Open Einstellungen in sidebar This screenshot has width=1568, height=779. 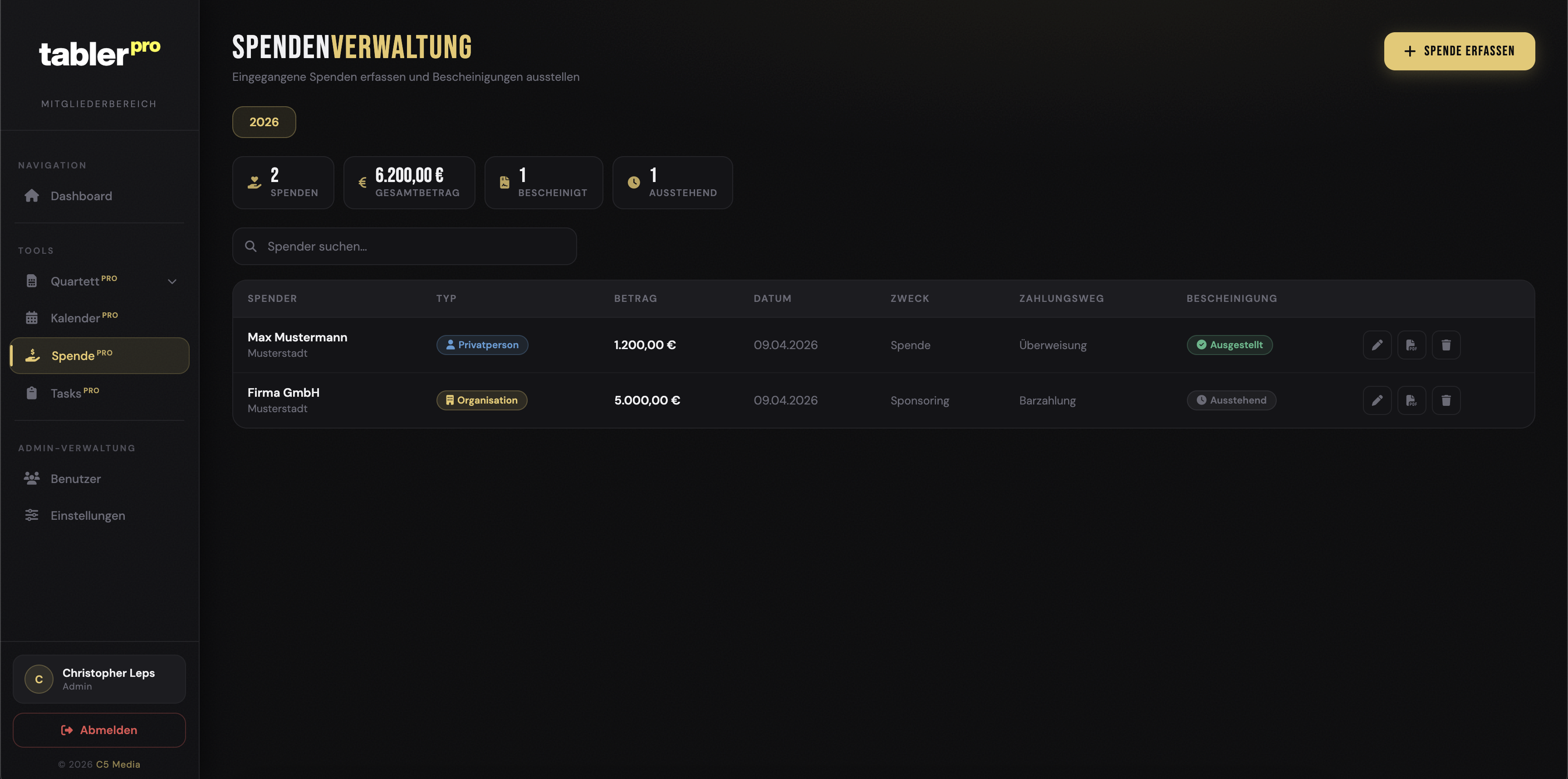(88, 515)
